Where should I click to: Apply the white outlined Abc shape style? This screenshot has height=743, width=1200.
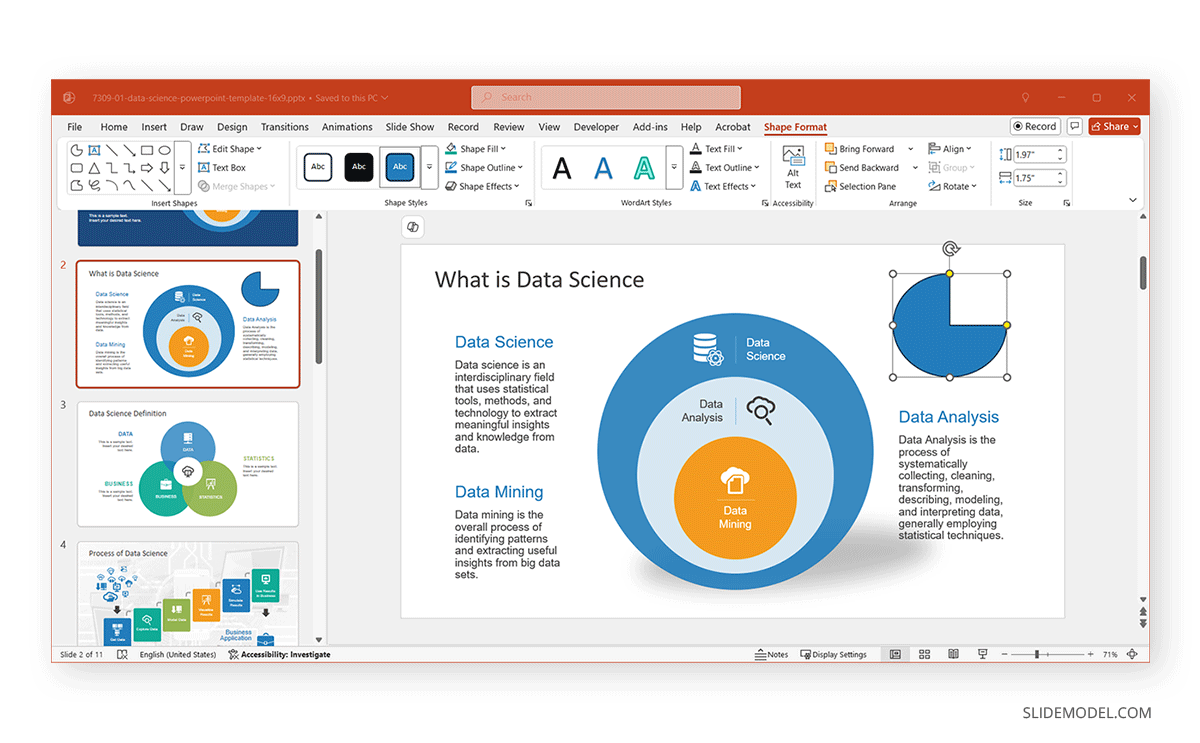pyautogui.click(x=318, y=167)
